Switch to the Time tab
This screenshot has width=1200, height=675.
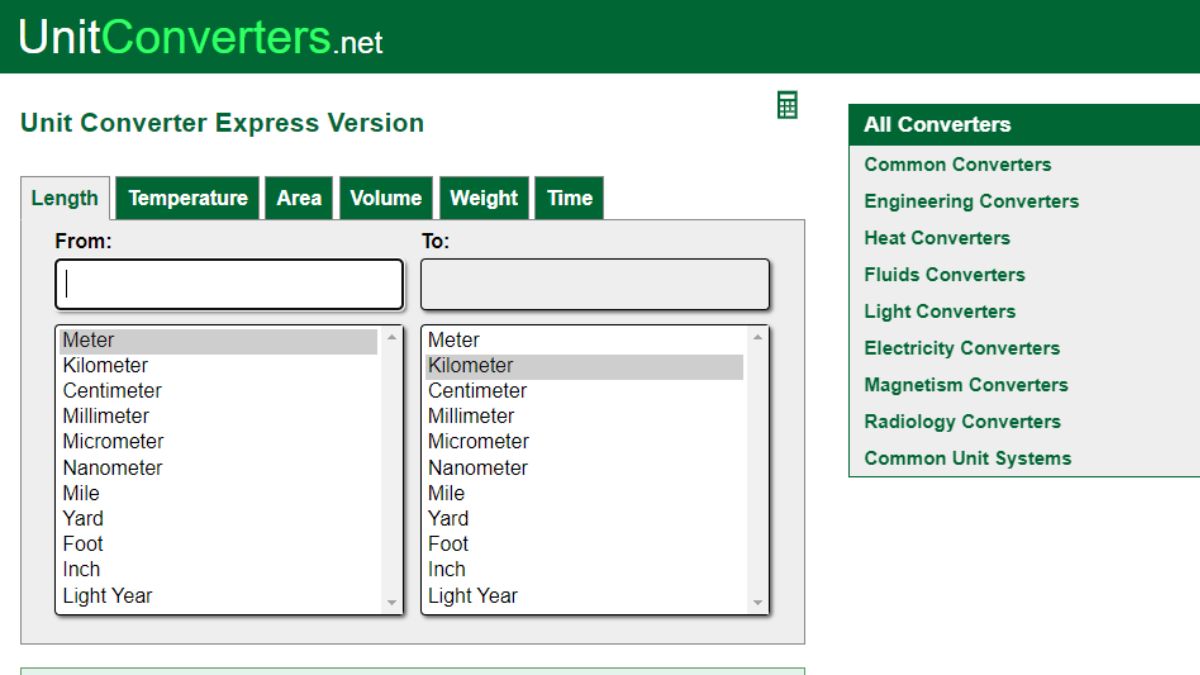pyautogui.click(x=569, y=198)
